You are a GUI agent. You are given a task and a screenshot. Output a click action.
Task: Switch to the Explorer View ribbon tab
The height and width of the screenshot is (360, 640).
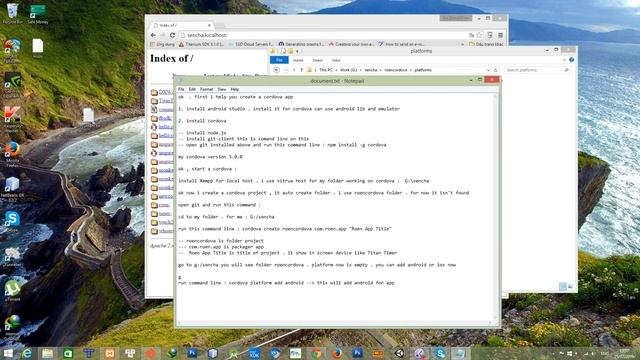(x=336, y=60)
